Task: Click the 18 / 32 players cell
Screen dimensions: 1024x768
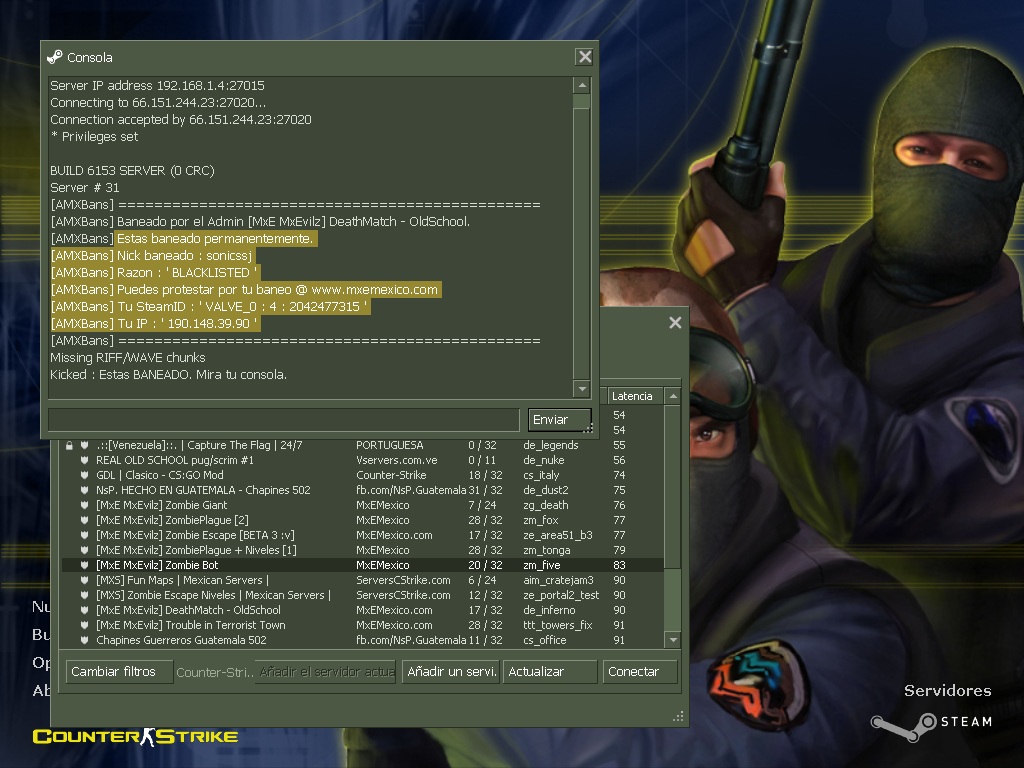Action: [485, 475]
